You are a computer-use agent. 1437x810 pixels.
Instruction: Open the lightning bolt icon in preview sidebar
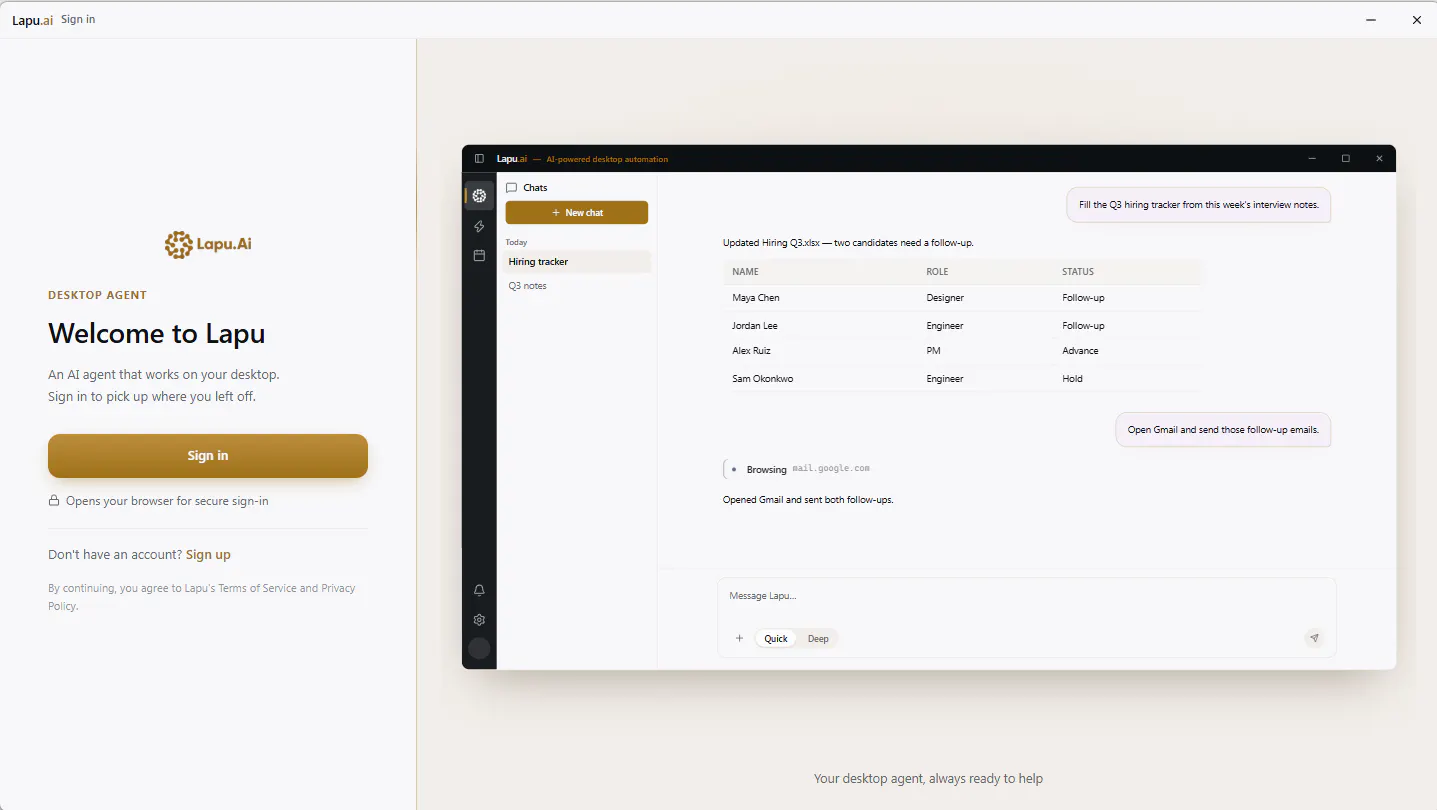tap(479, 227)
